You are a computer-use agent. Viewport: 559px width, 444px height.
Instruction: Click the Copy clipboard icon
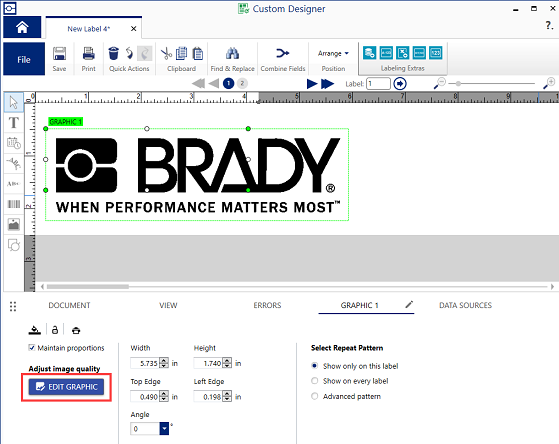[181, 53]
